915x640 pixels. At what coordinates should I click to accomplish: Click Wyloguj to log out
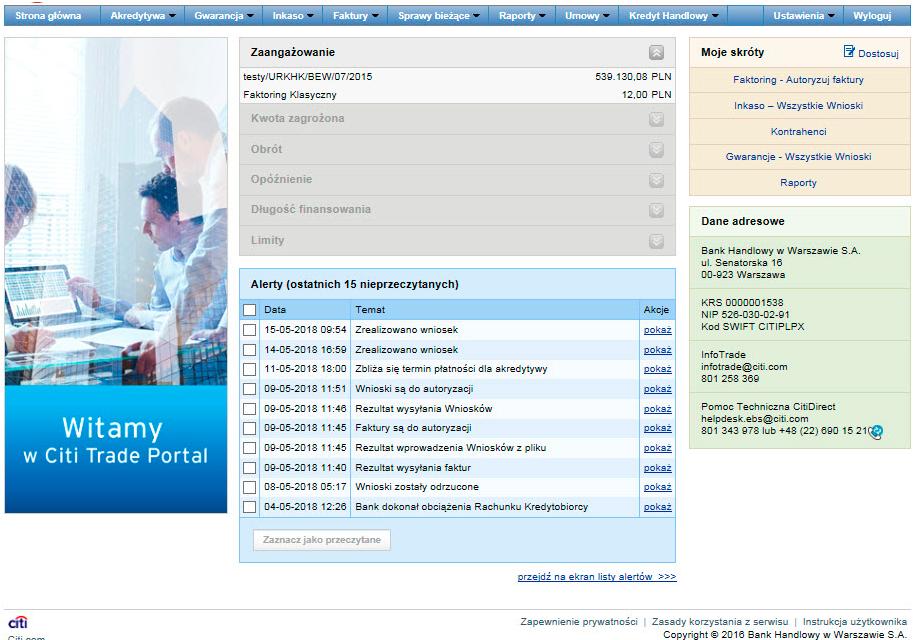coord(872,16)
